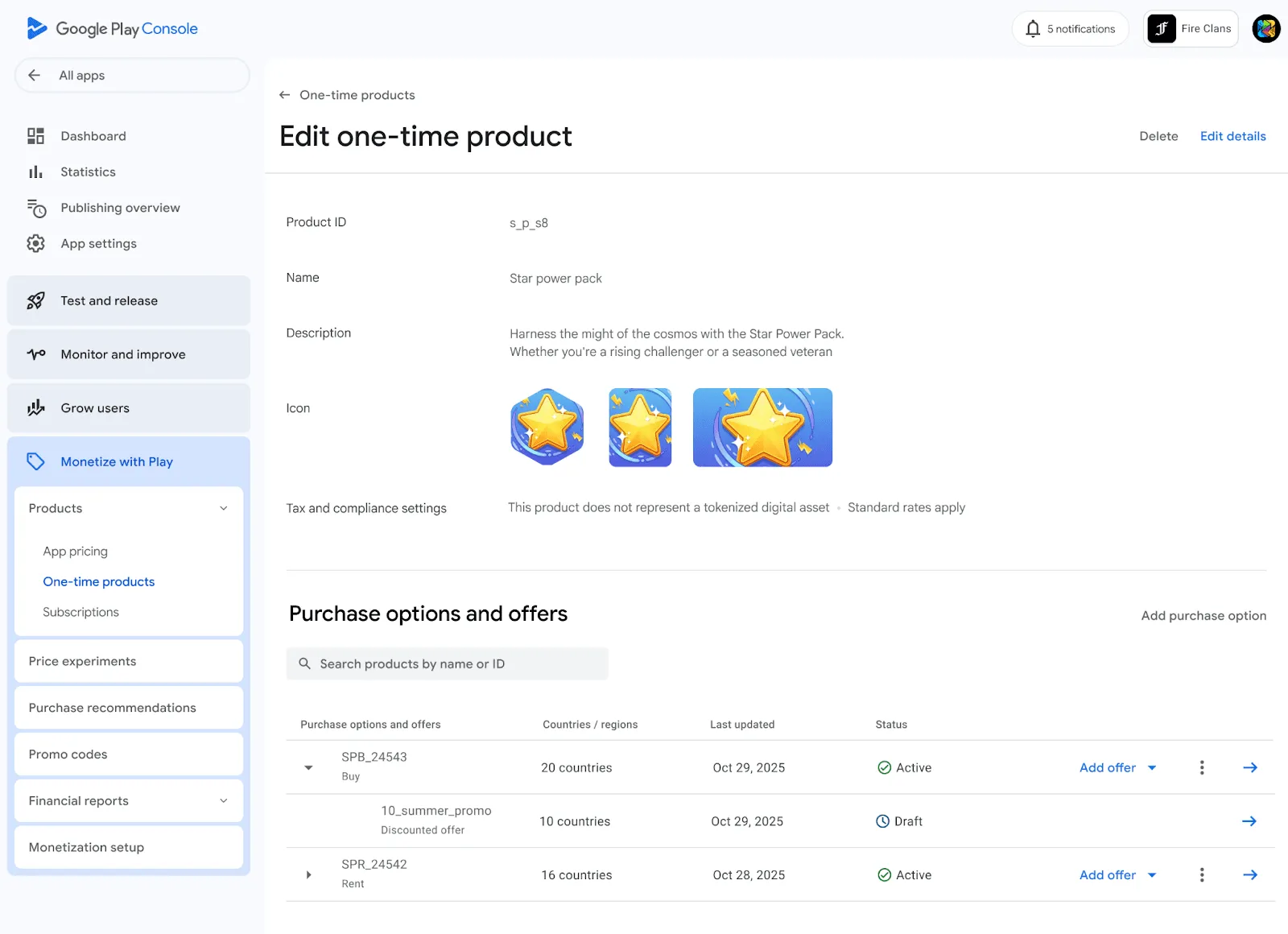Viewport: 1288px width, 934px height.
Task: Open the App settings gear icon
Action: (x=35, y=243)
